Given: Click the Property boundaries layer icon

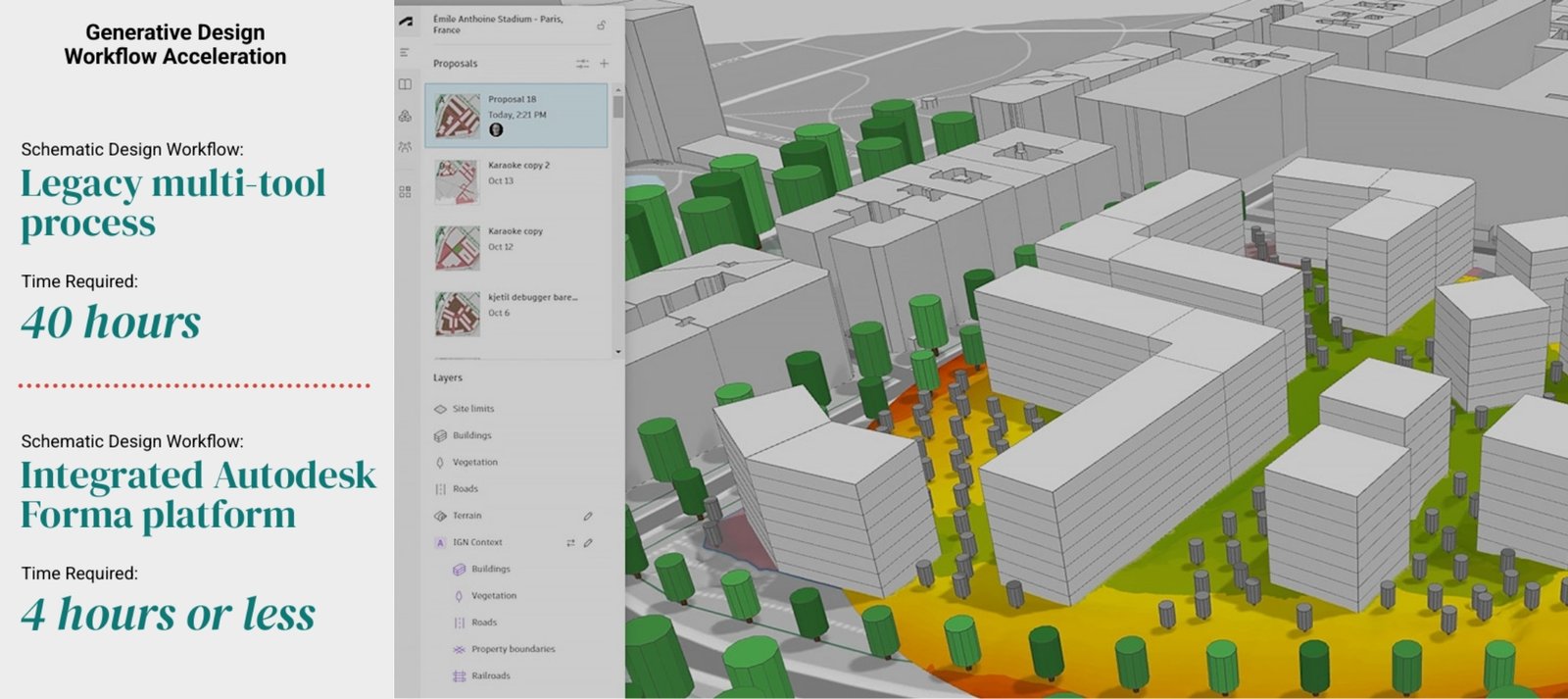Looking at the screenshot, I should tap(459, 649).
